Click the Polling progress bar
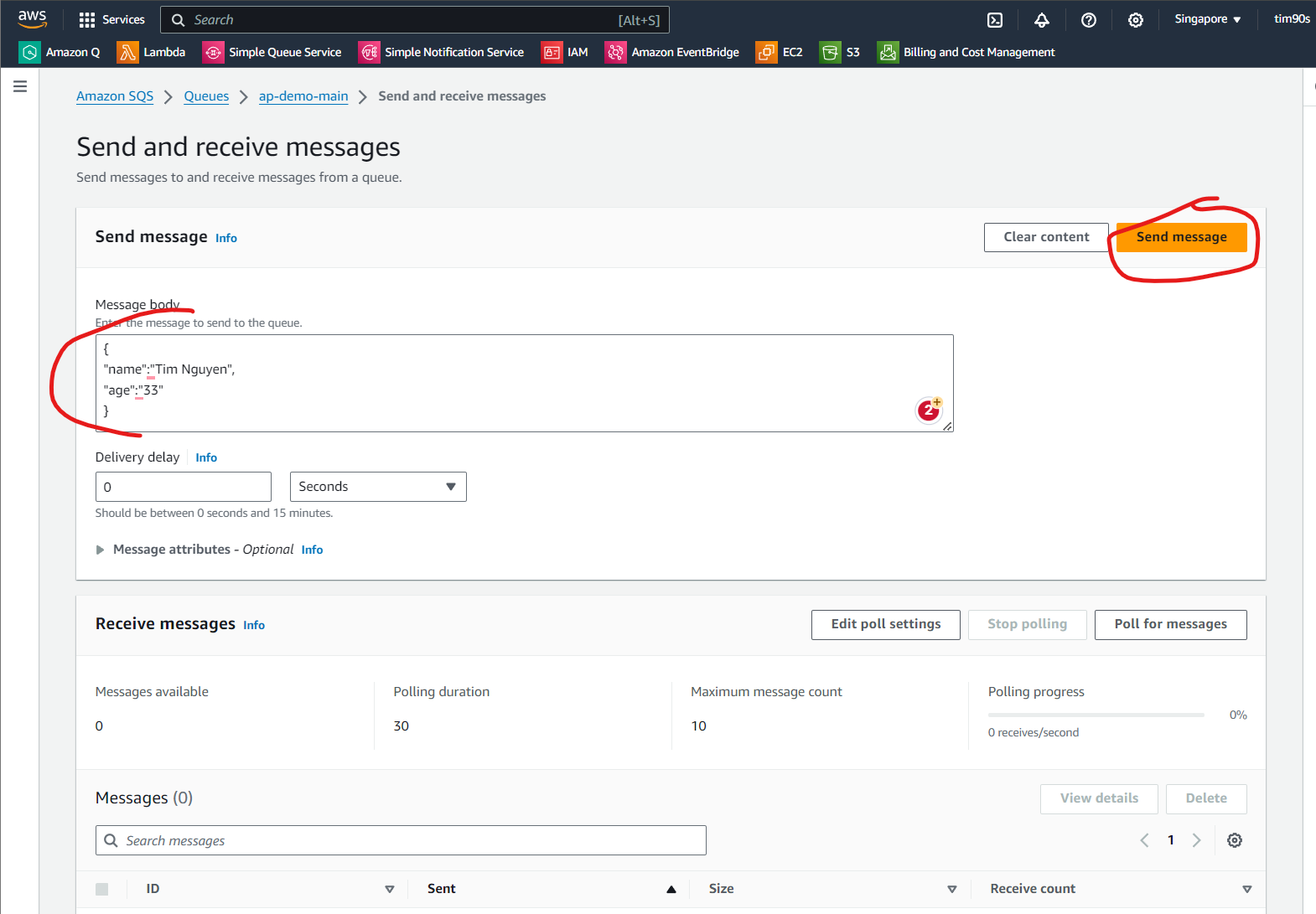Viewport: 1316px width, 914px height. pos(1096,715)
